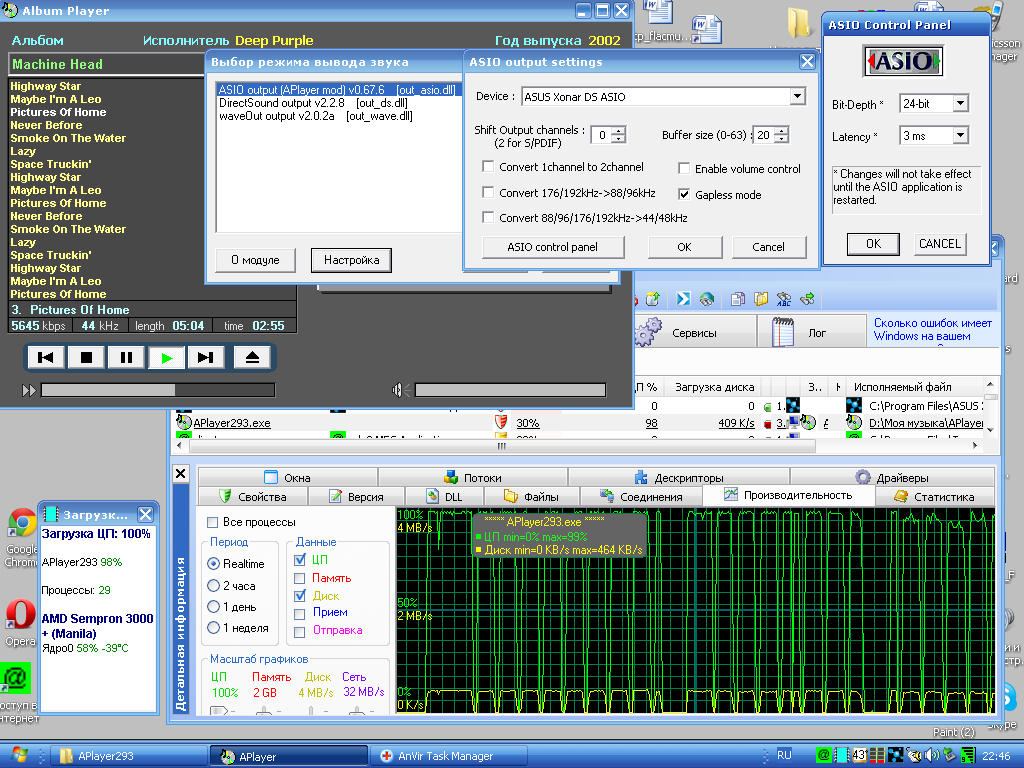Click the volume speaker tray icon
Viewport: 1024px width, 768px height.
(x=933, y=756)
